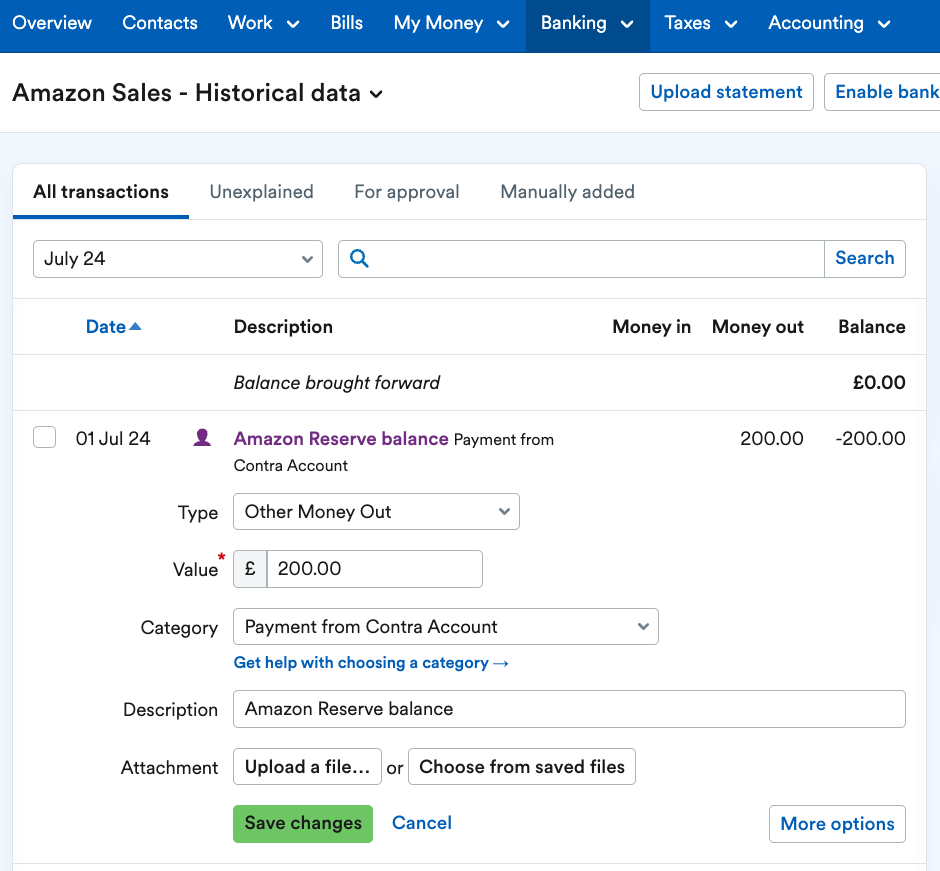
Task: Click the magnifier icon in search box
Action: (x=359, y=258)
